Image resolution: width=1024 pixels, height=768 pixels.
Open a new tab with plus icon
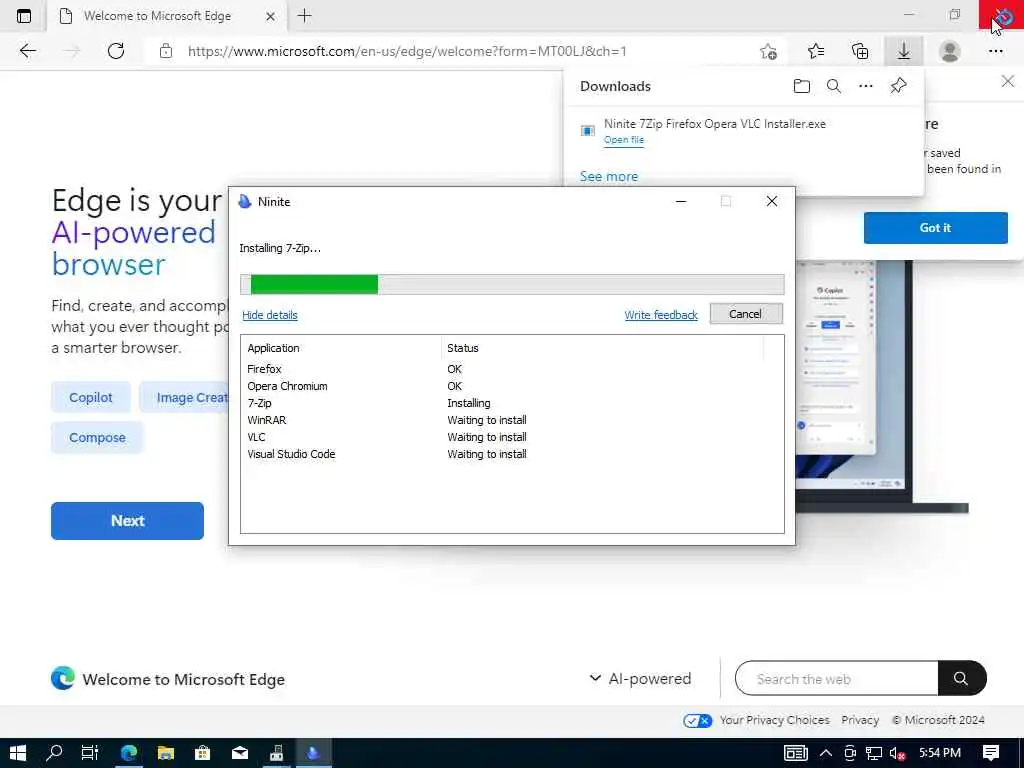[304, 16]
